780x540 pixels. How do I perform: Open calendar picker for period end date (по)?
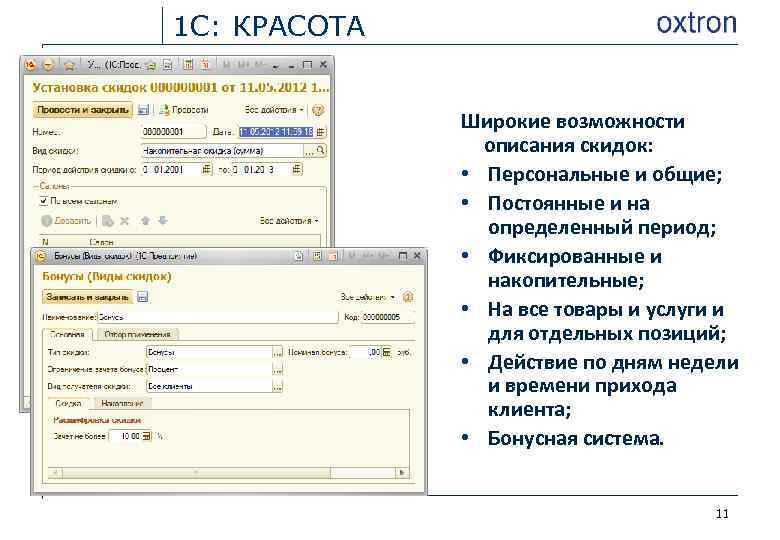[x=296, y=170]
